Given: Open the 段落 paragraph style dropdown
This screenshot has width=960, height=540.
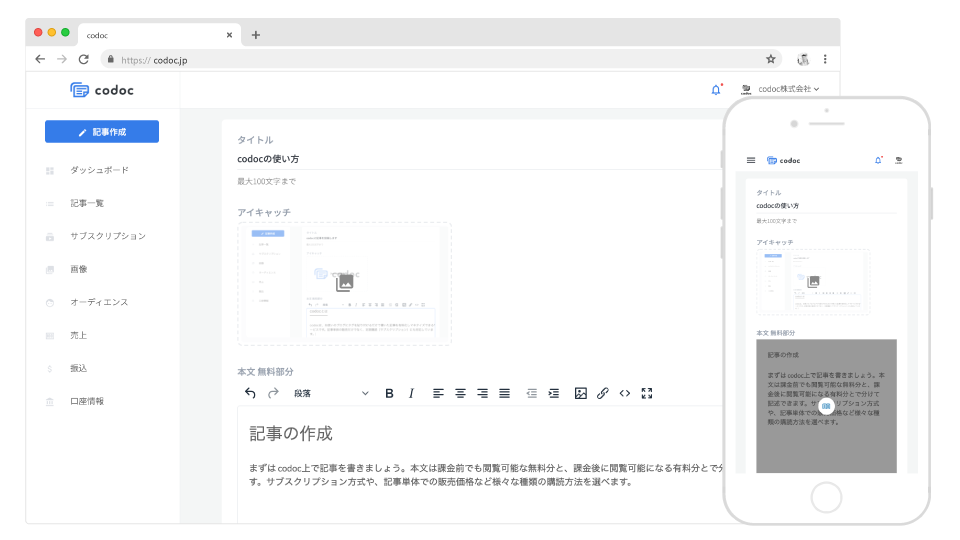Looking at the screenshot, I should pyautogui.click(x=331, y=393).
